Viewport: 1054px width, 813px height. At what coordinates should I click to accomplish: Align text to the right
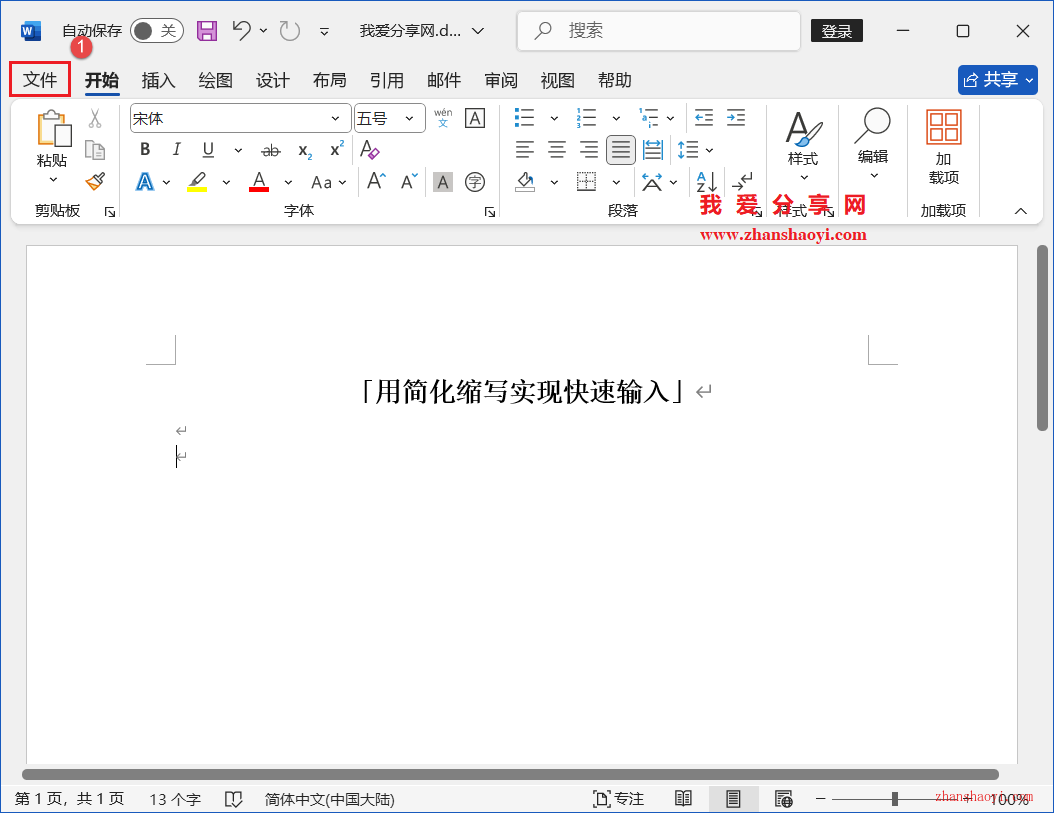(589, 149)
